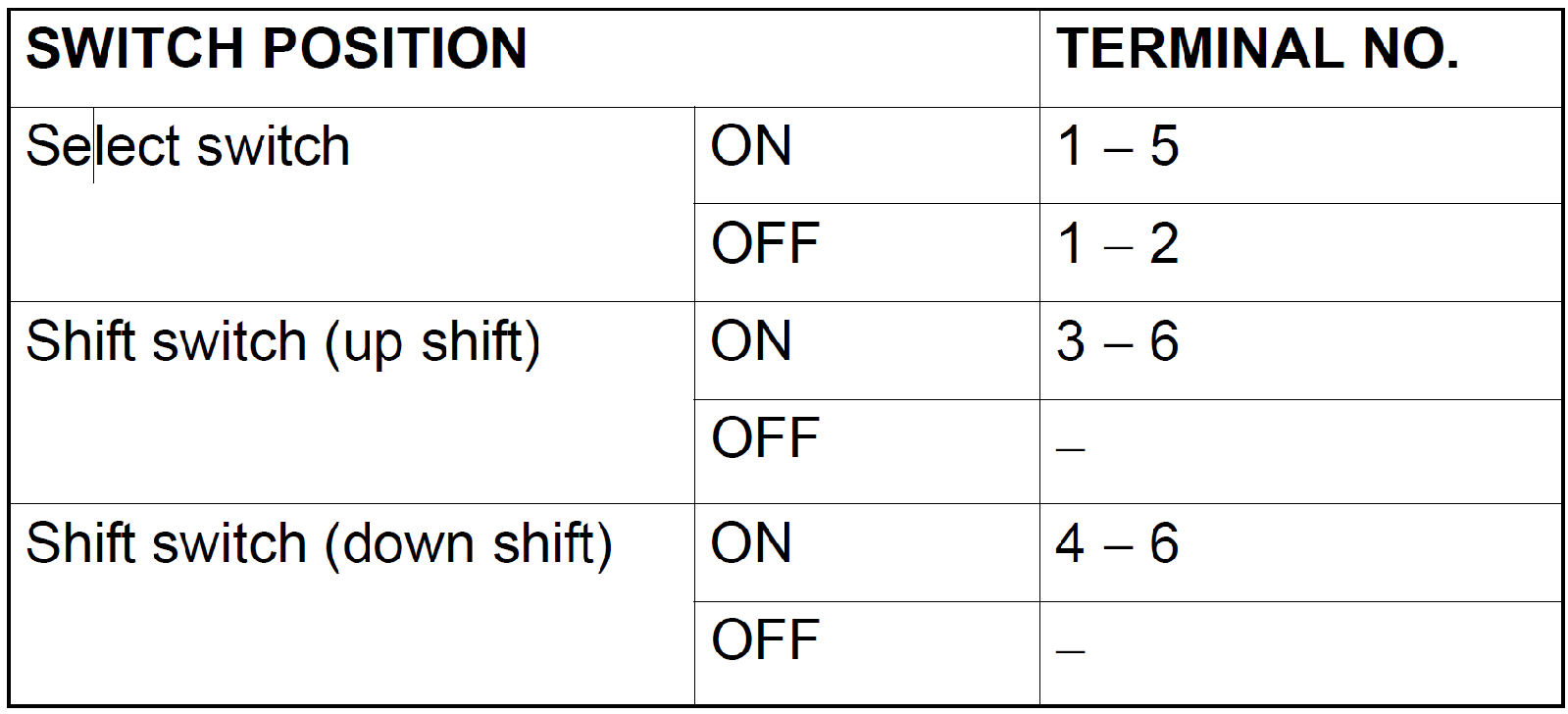The width and height of the screenshot is (1568, 714).
Task: Click the dash cell for down shift OFF
Action: tap(1300, 653)
